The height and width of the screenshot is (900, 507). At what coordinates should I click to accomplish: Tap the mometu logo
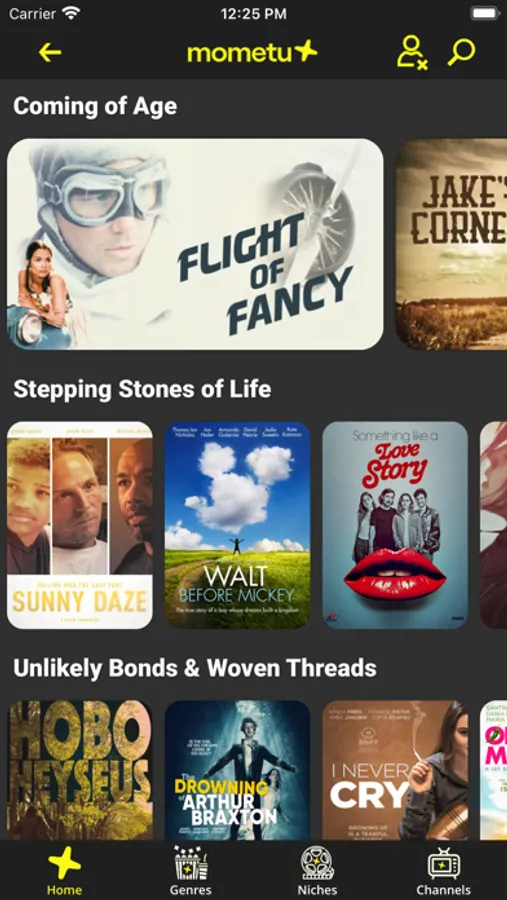click(x=252, y=52)
